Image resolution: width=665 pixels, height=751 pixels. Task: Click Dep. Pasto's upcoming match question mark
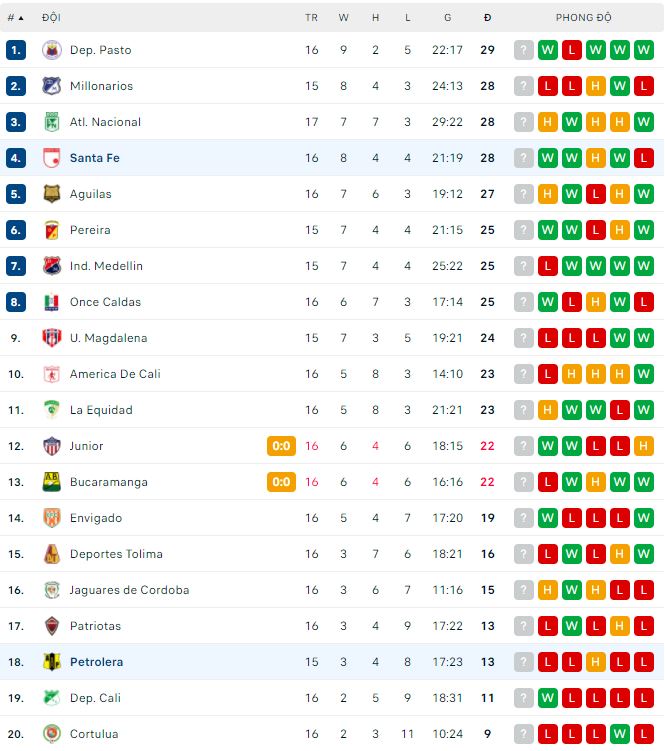pyautogui.click(x=523, y=50)
